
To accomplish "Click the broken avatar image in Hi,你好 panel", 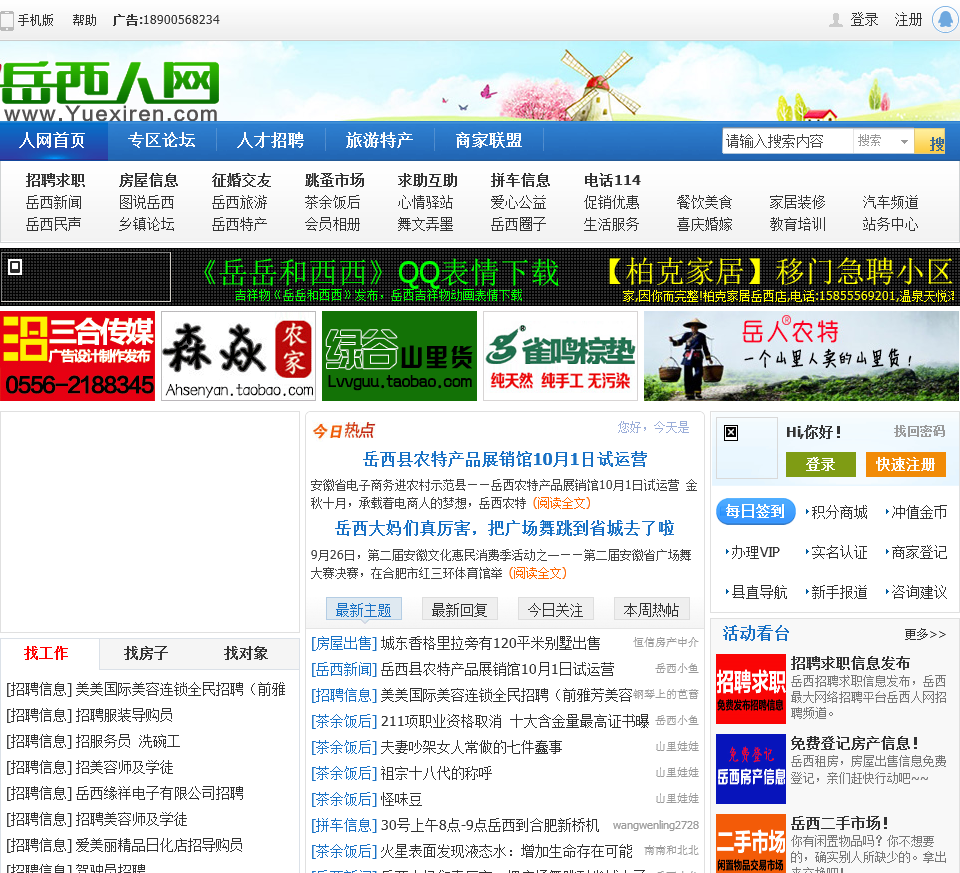I will tap(731, 433).
